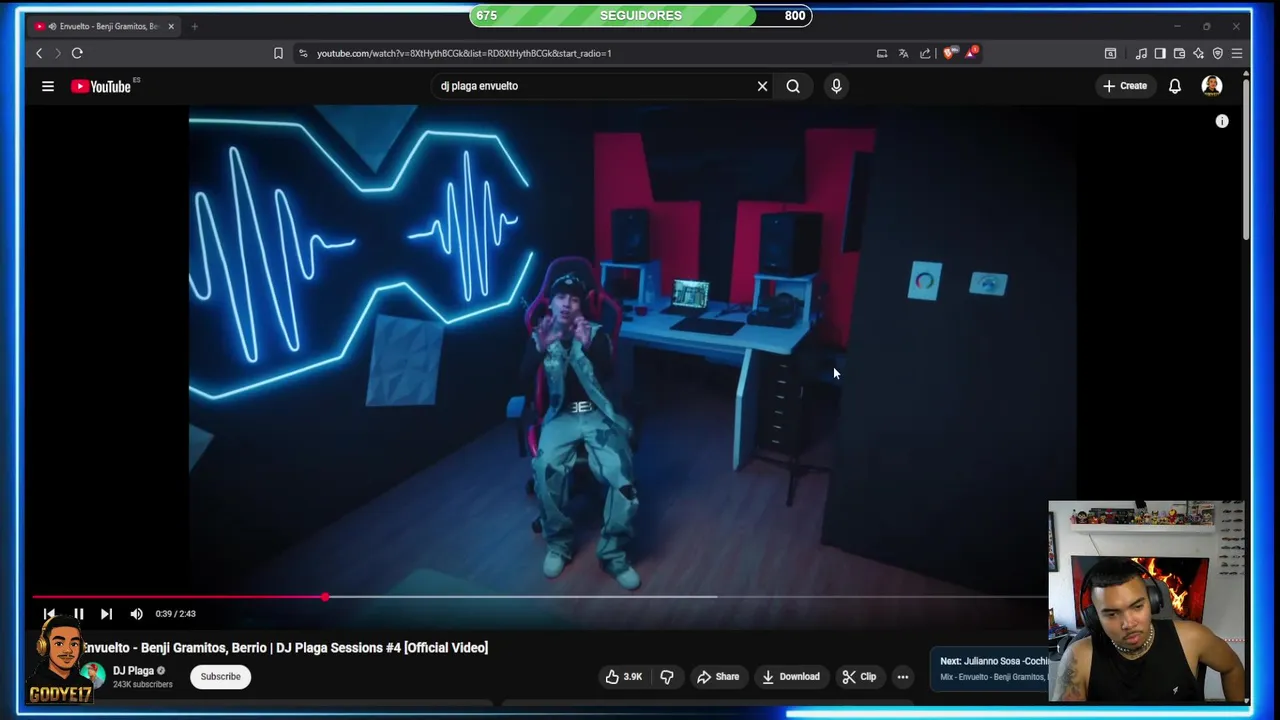Open more actions three-dot menu
1280x720 pixels.
903,677
